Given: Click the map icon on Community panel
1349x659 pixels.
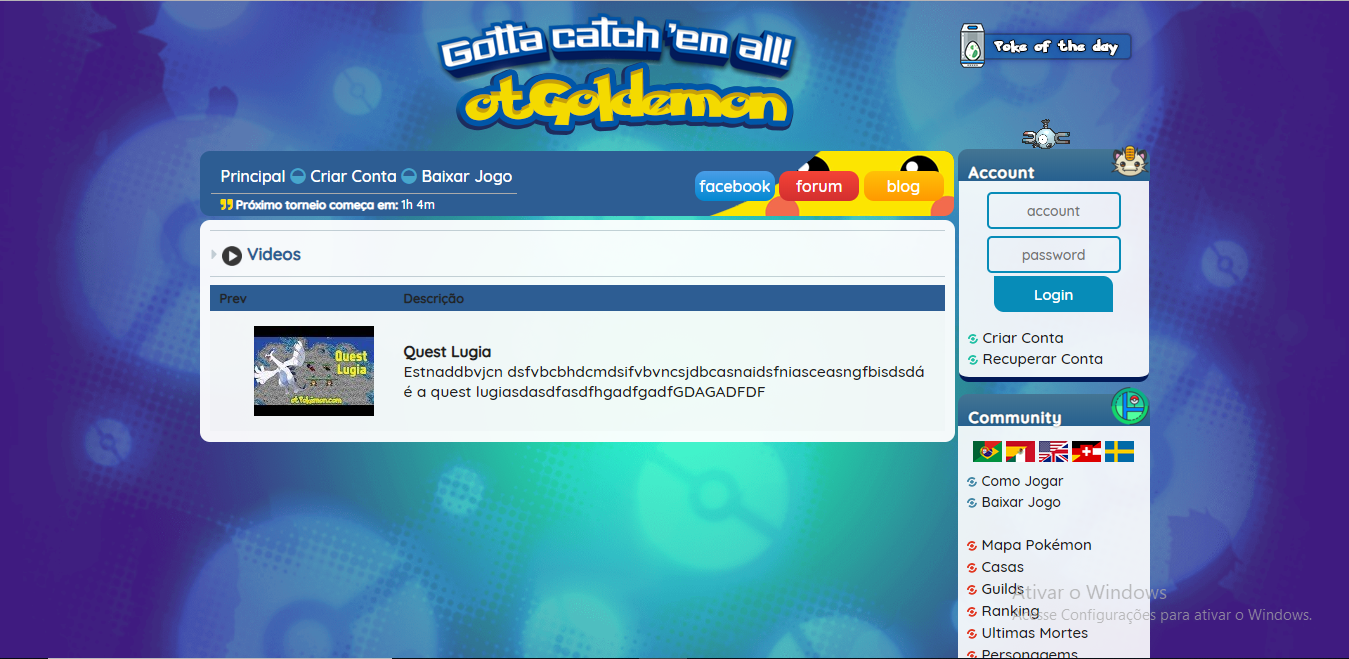Looking at the screenshot, I should 1130,406.
